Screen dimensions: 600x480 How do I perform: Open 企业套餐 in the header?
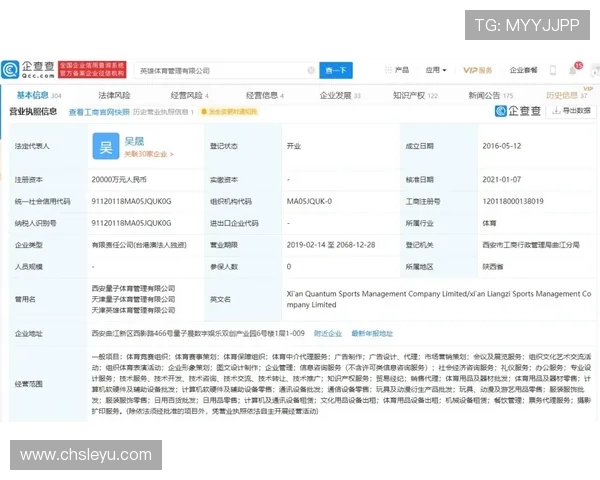523,70
